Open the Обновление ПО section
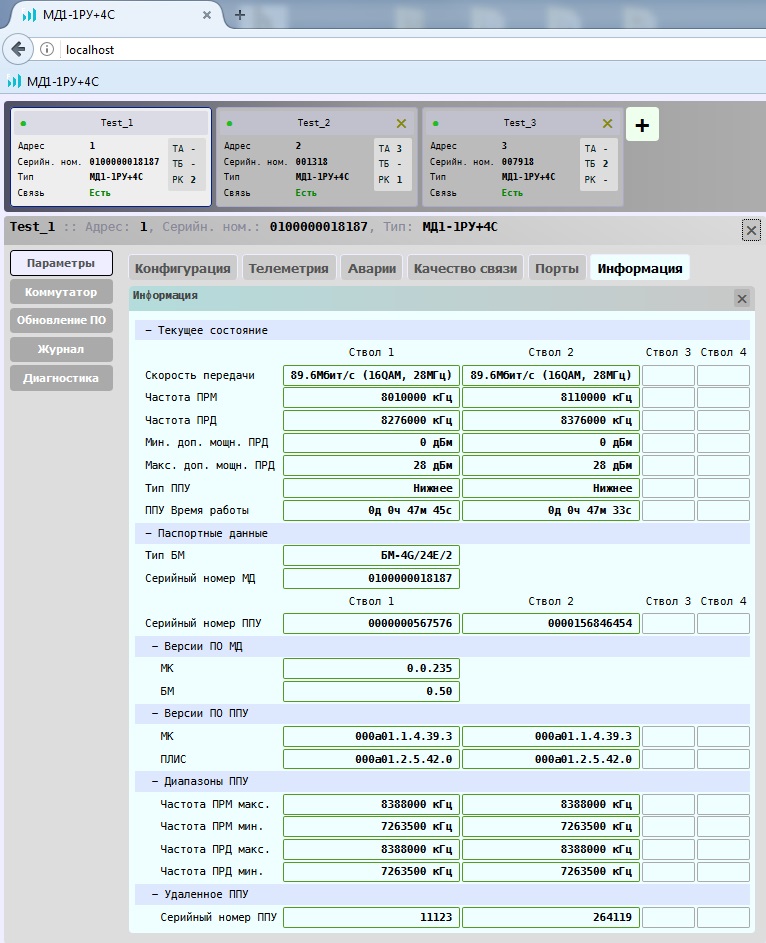The image size is (766, 943). pos(61,320)
